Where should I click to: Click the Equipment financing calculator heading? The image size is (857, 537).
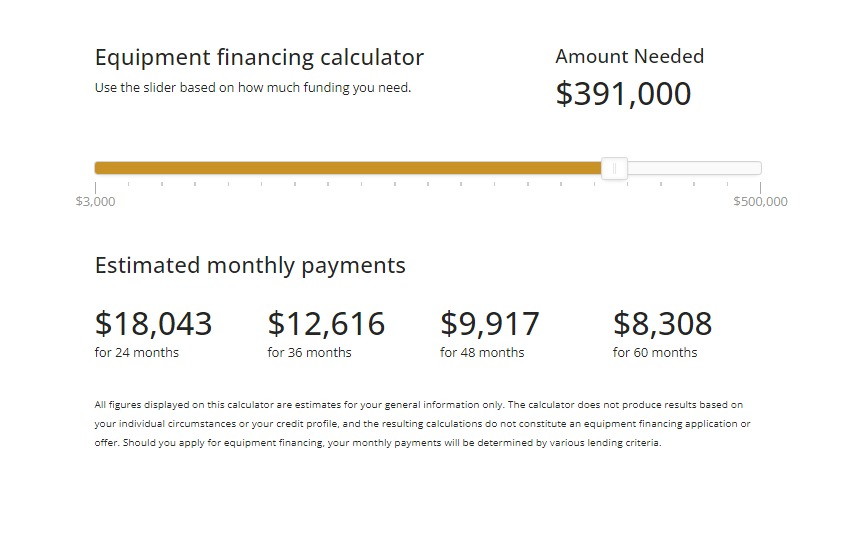tap(259, 57)
